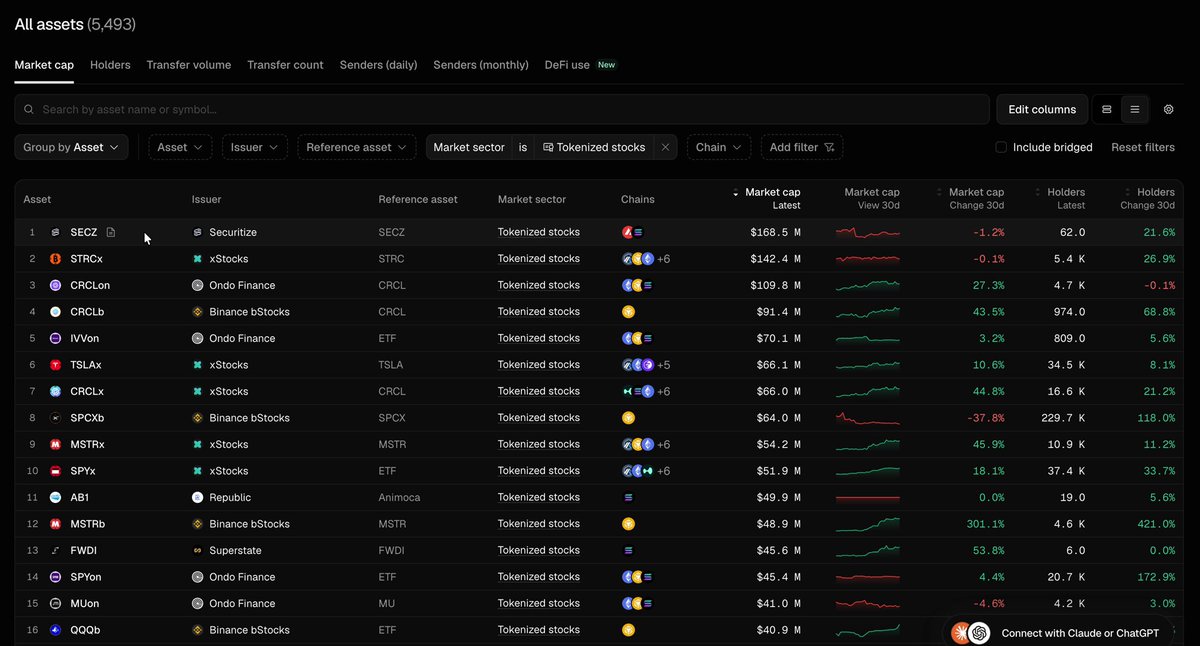This screenshot has height=646, width=1200.
Task: Click the MSTRx asset logo icon
Action: tap(56, 444)
